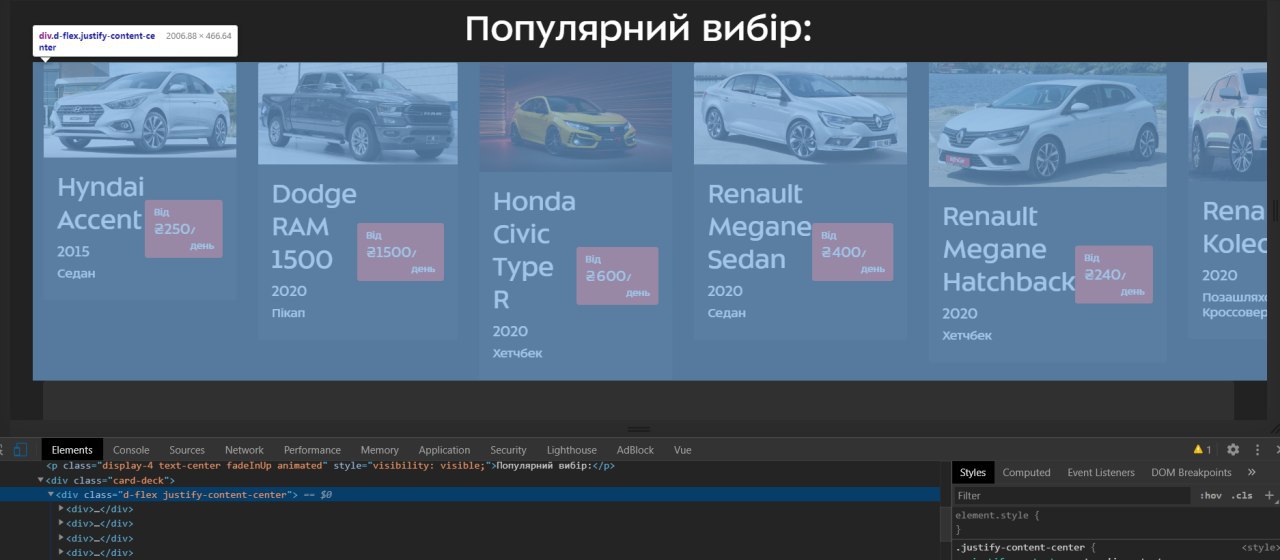Viewport: 1280px width, 560px height.
Task: Click the Хетчбек label under Honda Civic
Action: coord(517,353)
